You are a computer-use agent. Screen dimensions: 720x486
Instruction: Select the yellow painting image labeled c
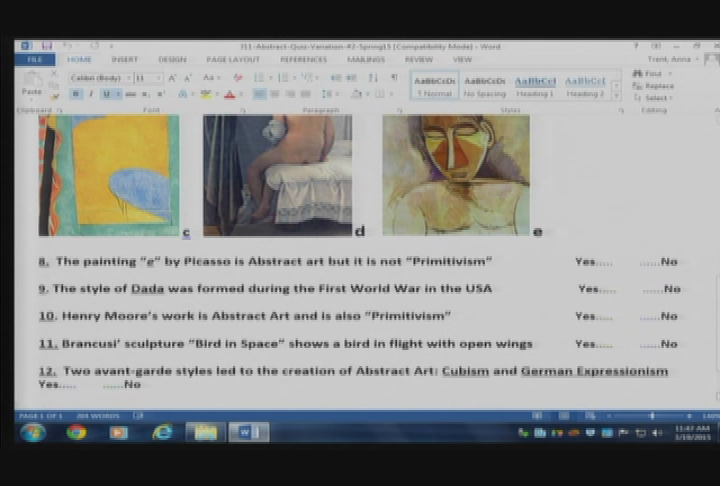109,175
